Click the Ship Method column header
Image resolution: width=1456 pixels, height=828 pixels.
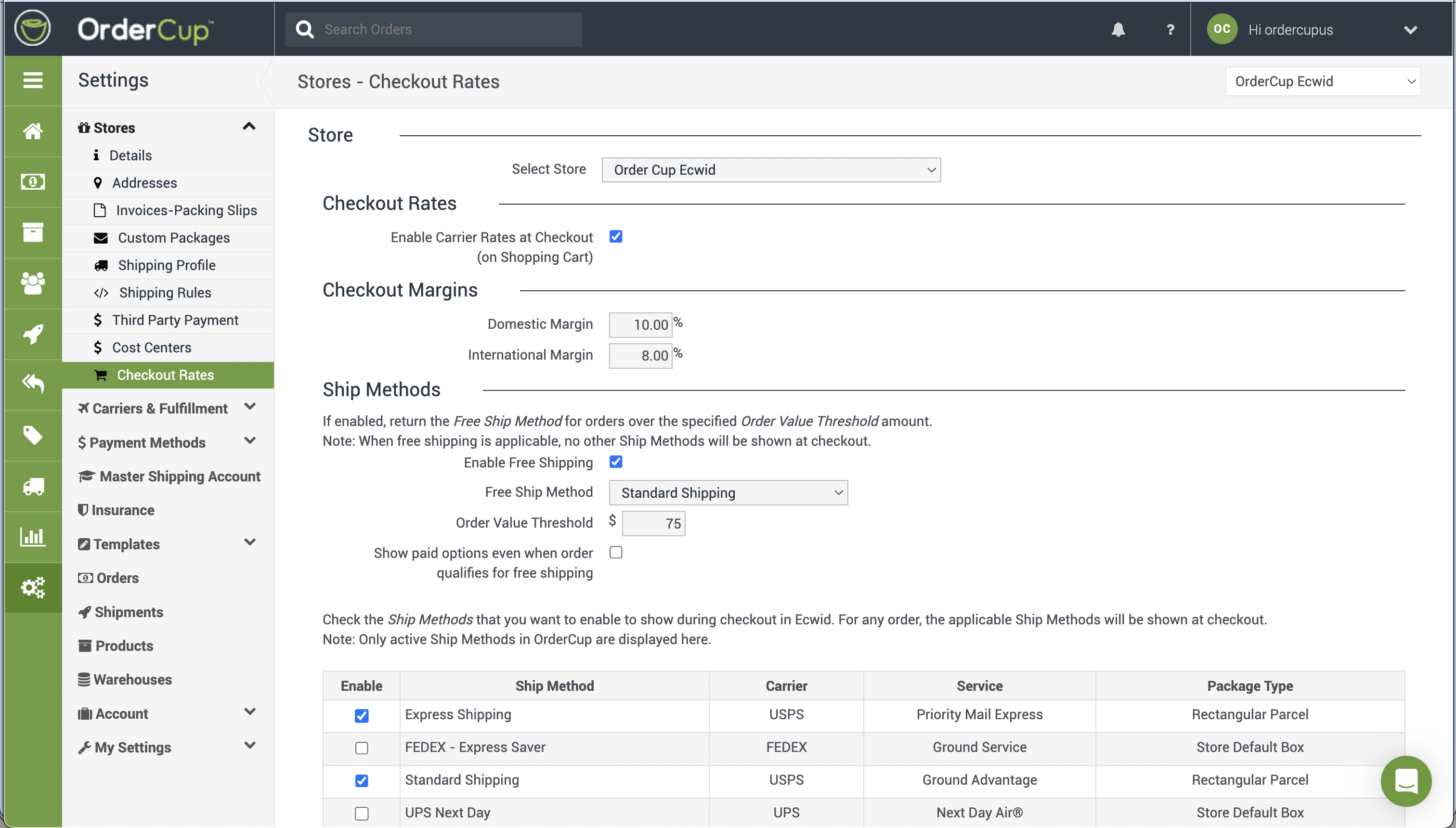555,686
